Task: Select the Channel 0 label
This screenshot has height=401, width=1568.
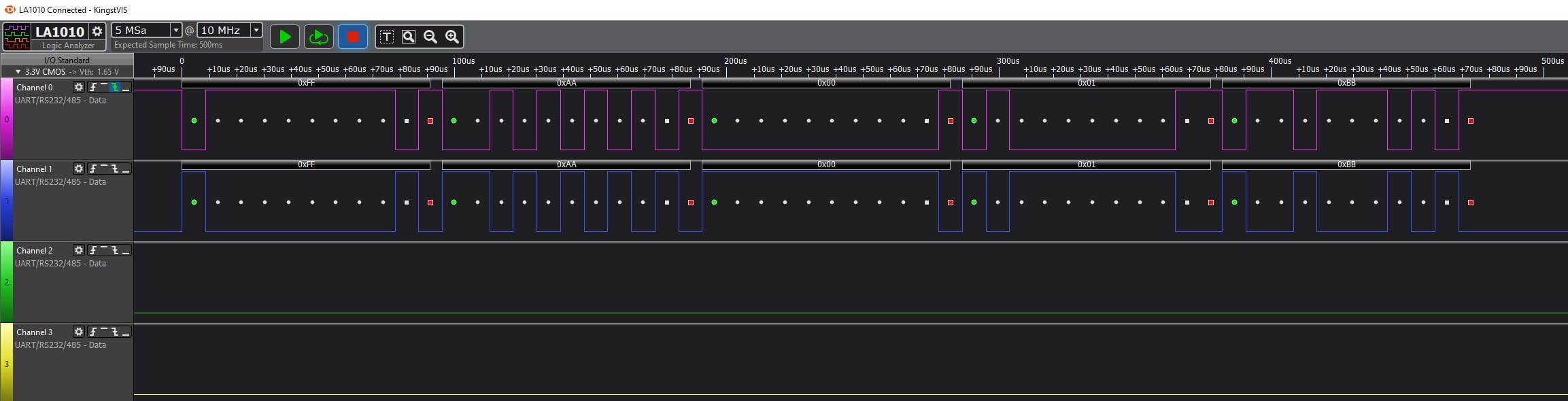Action: pyautogui.click(x=34, y=87)
